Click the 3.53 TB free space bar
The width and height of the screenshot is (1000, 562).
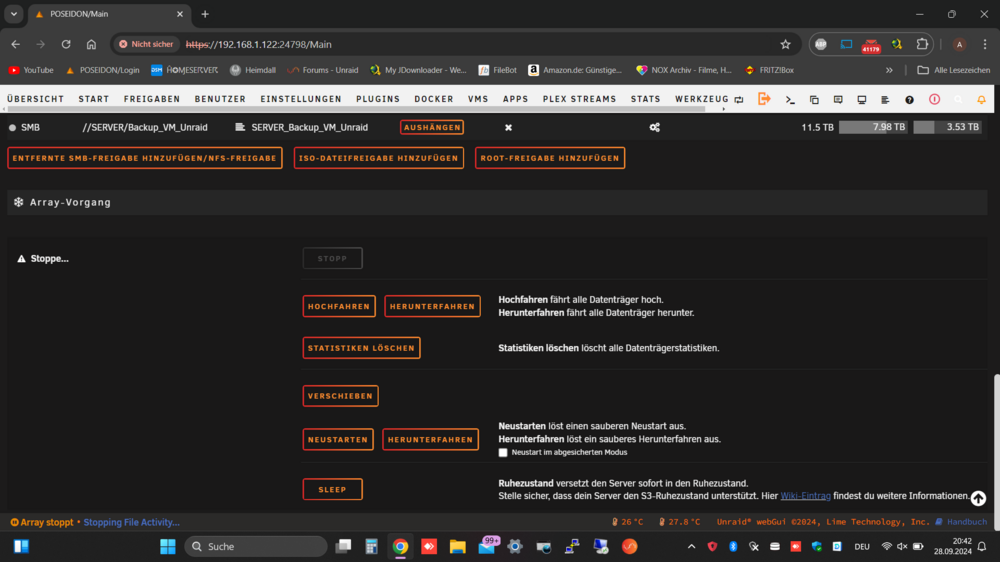pos(947,127)
